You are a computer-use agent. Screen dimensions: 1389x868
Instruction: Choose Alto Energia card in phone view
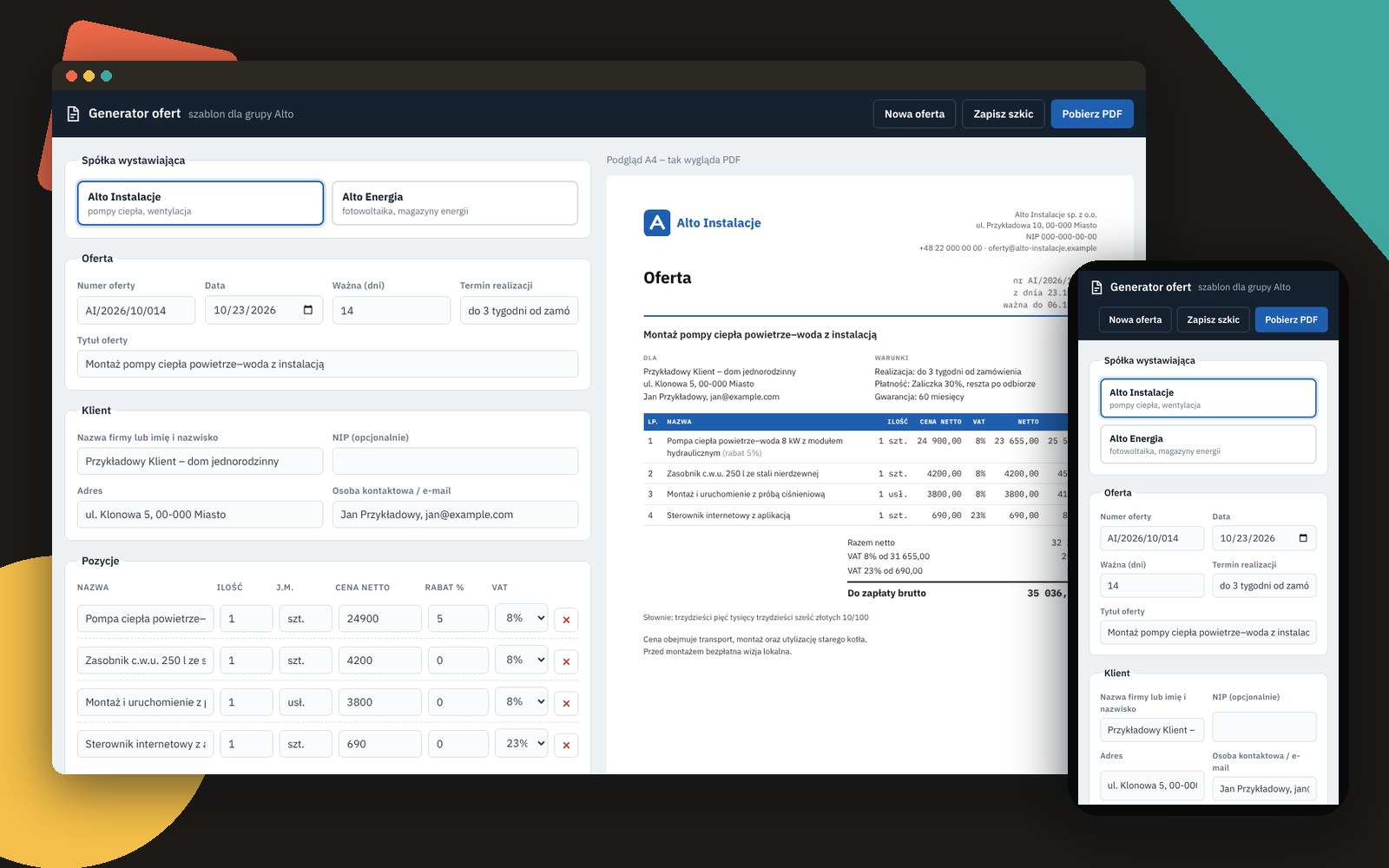pos(1208,444)
